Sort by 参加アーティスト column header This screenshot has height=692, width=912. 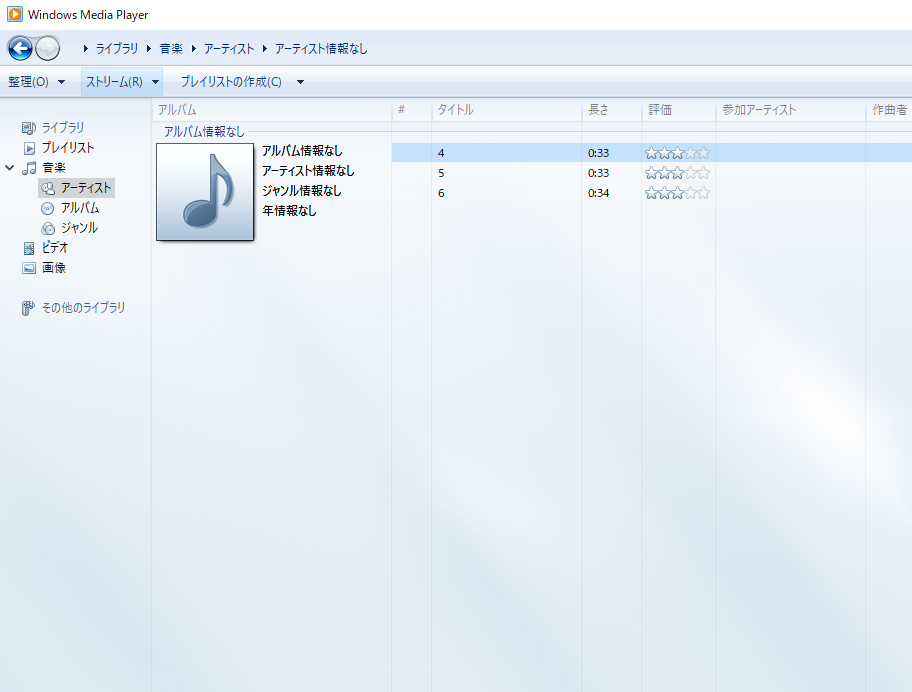tap(790, 110)
